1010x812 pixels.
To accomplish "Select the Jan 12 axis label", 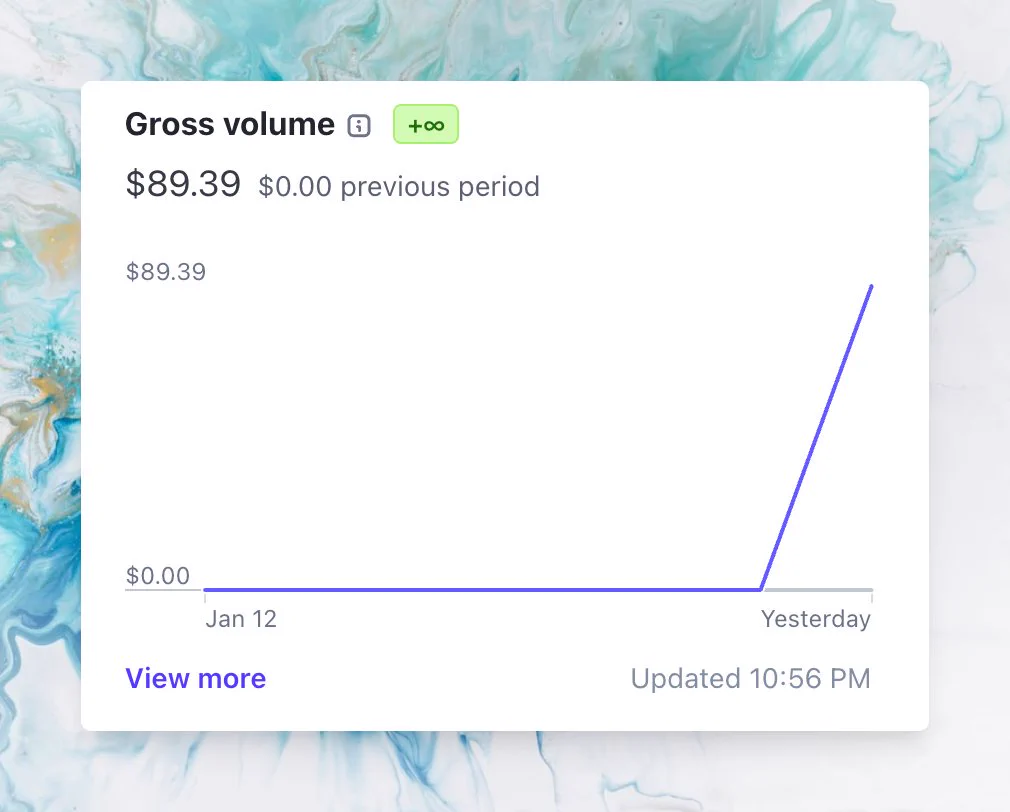I will pos(241,619).
